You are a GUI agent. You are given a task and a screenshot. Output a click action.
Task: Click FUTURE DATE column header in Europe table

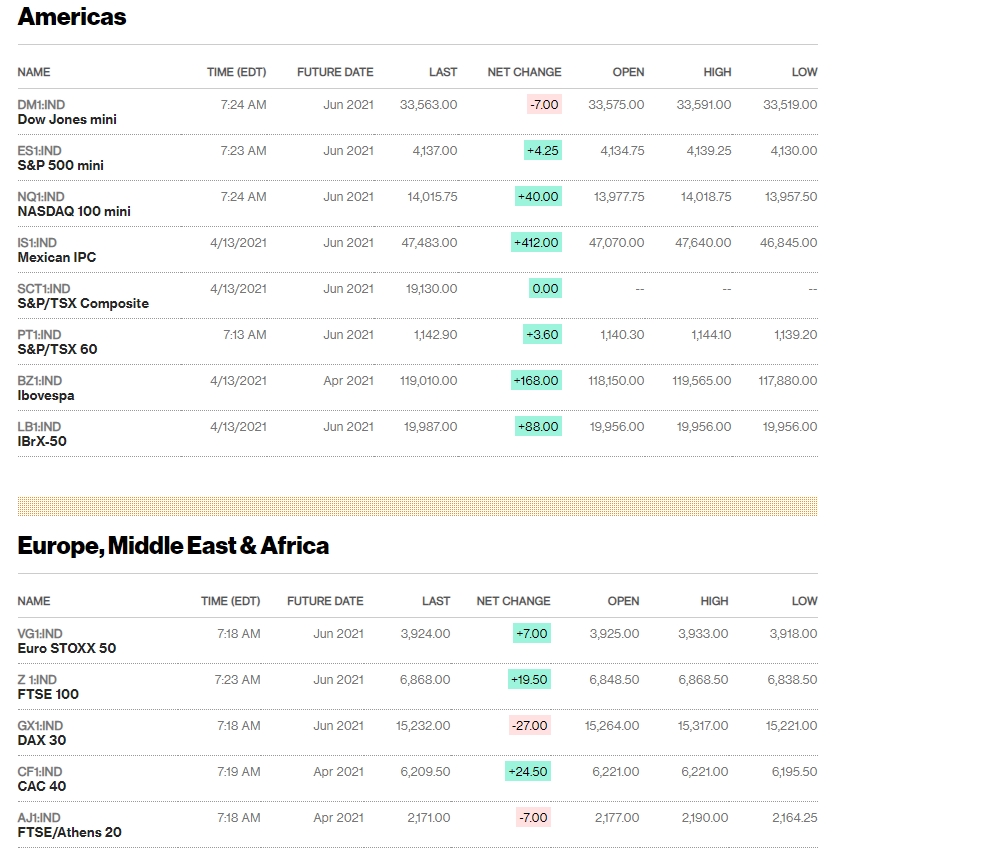[325, 601]
